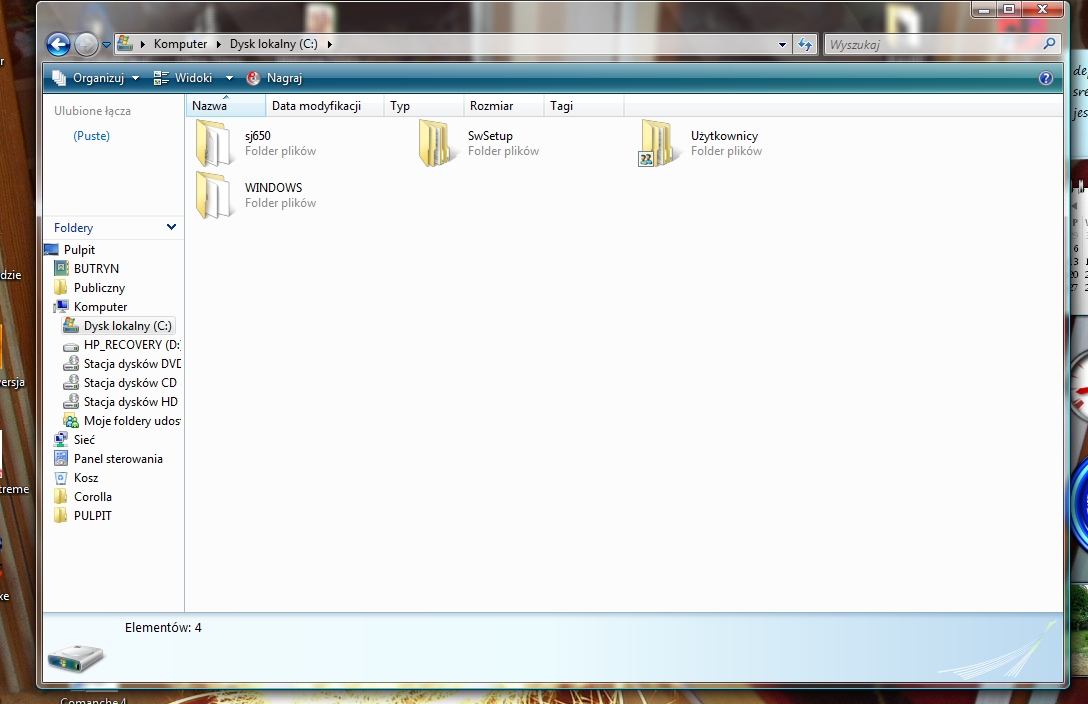This screenshot has height=704, width=1088.
Task: Click inside the Wyszukaj search field
Action: coord(930,43)
